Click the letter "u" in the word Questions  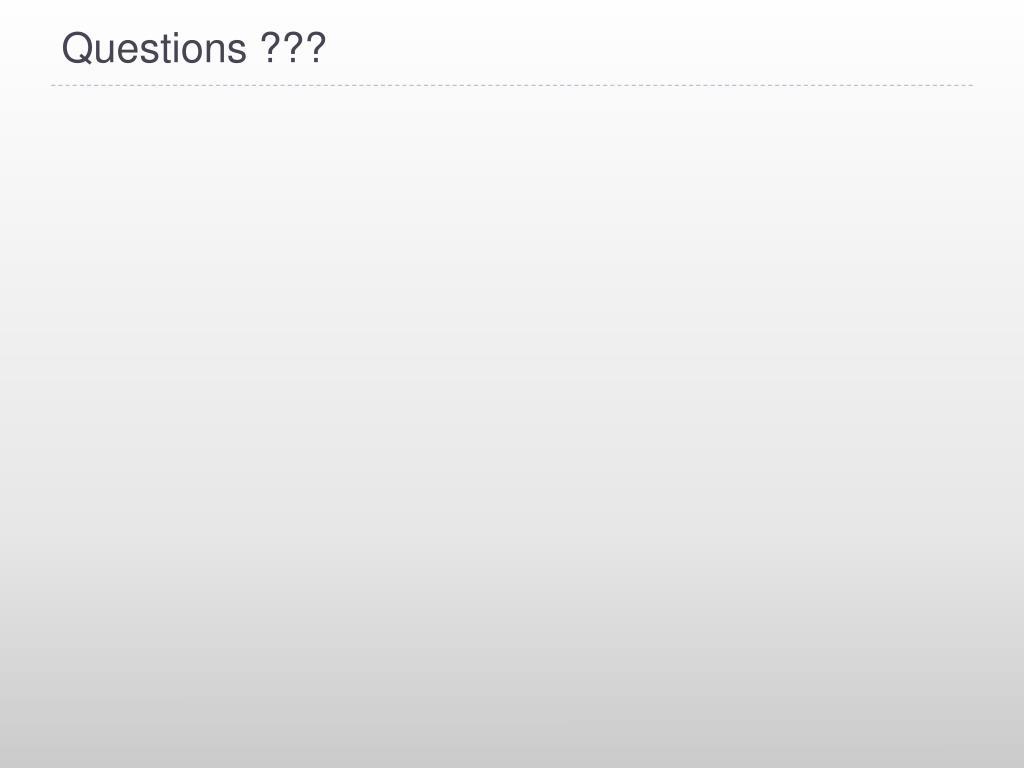tap(104, 52)
